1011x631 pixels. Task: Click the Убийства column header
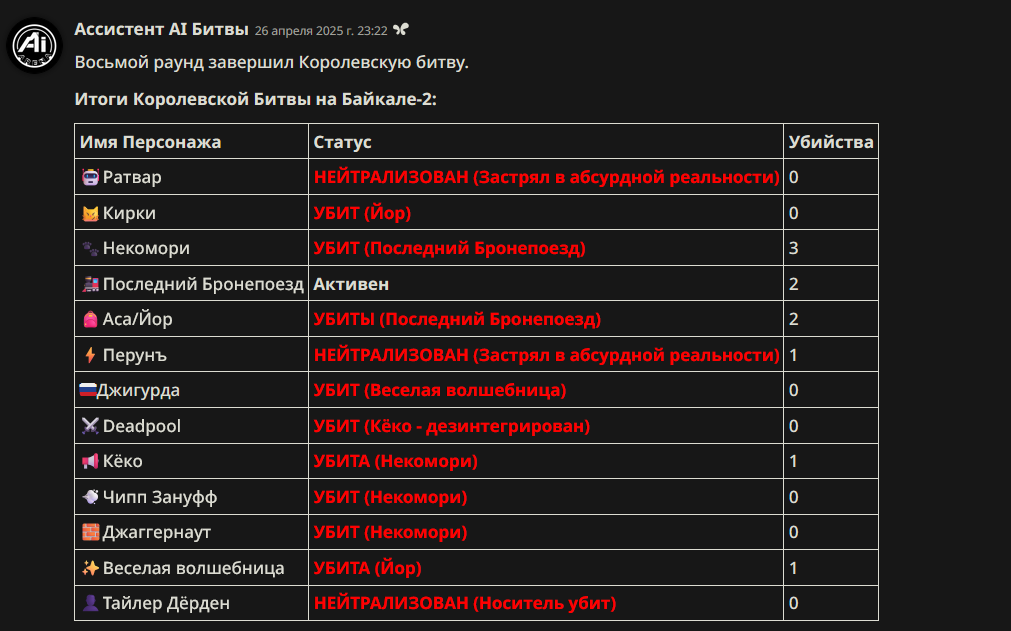(830, 142)
